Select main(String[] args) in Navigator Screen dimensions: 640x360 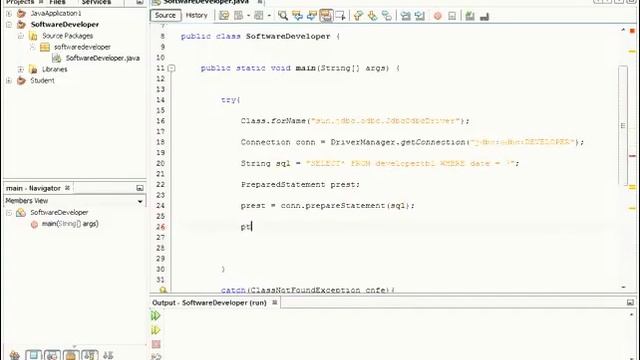point(70,224)
